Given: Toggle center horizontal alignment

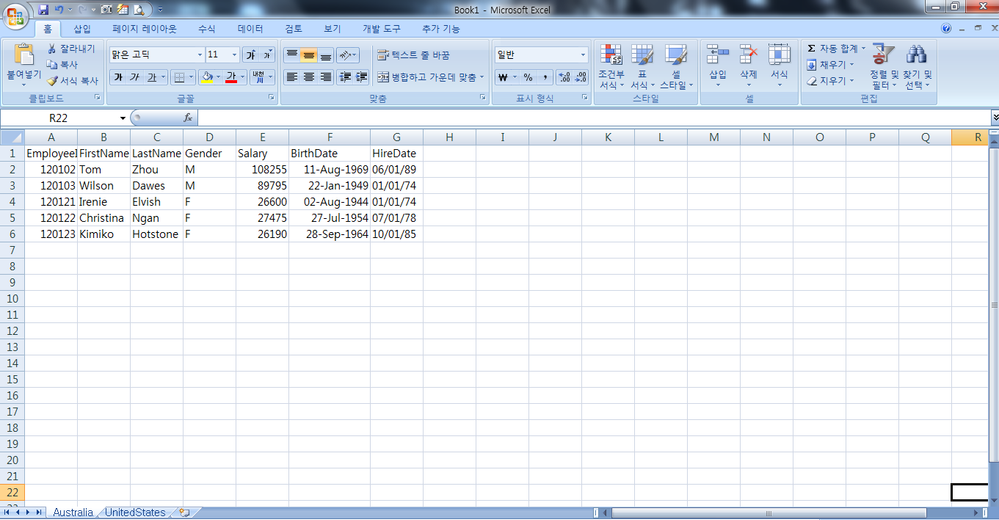Looking at the screenshot, I should (x=308, y=77).
